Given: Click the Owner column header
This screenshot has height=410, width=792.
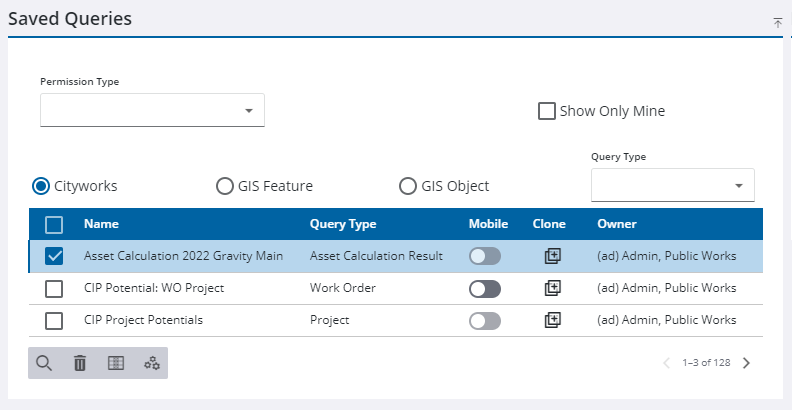Looking at the screenshot, I should click(617, 224).
